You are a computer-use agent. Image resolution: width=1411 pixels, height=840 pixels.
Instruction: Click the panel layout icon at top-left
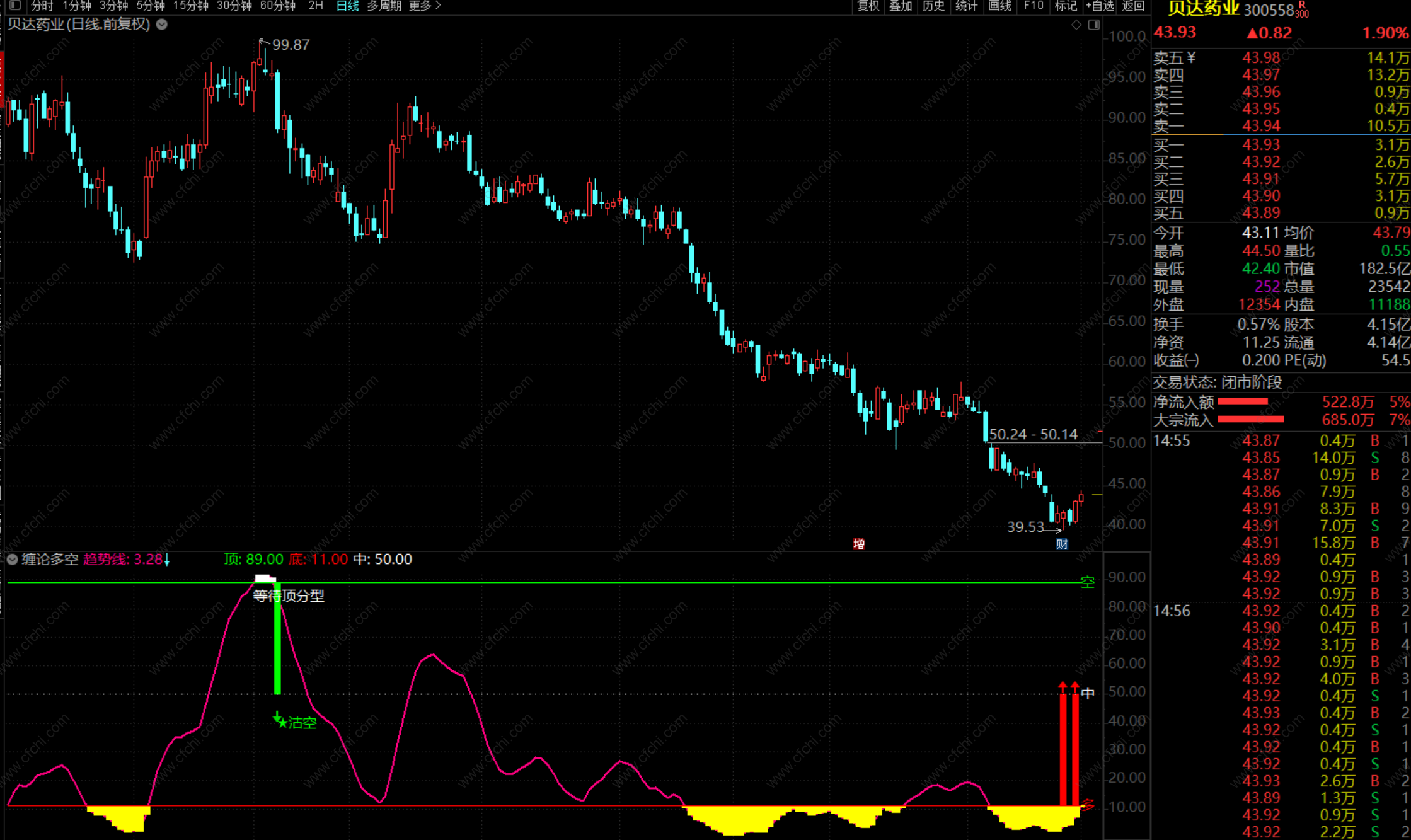pos(15,6)
